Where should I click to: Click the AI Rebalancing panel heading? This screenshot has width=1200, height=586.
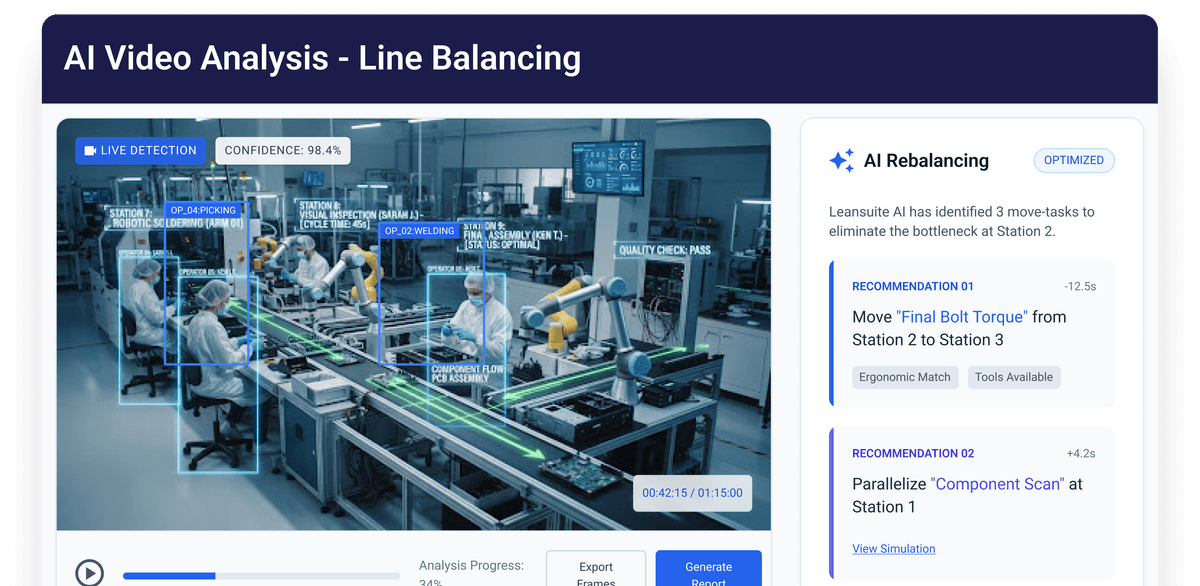(x=926, y=161)
